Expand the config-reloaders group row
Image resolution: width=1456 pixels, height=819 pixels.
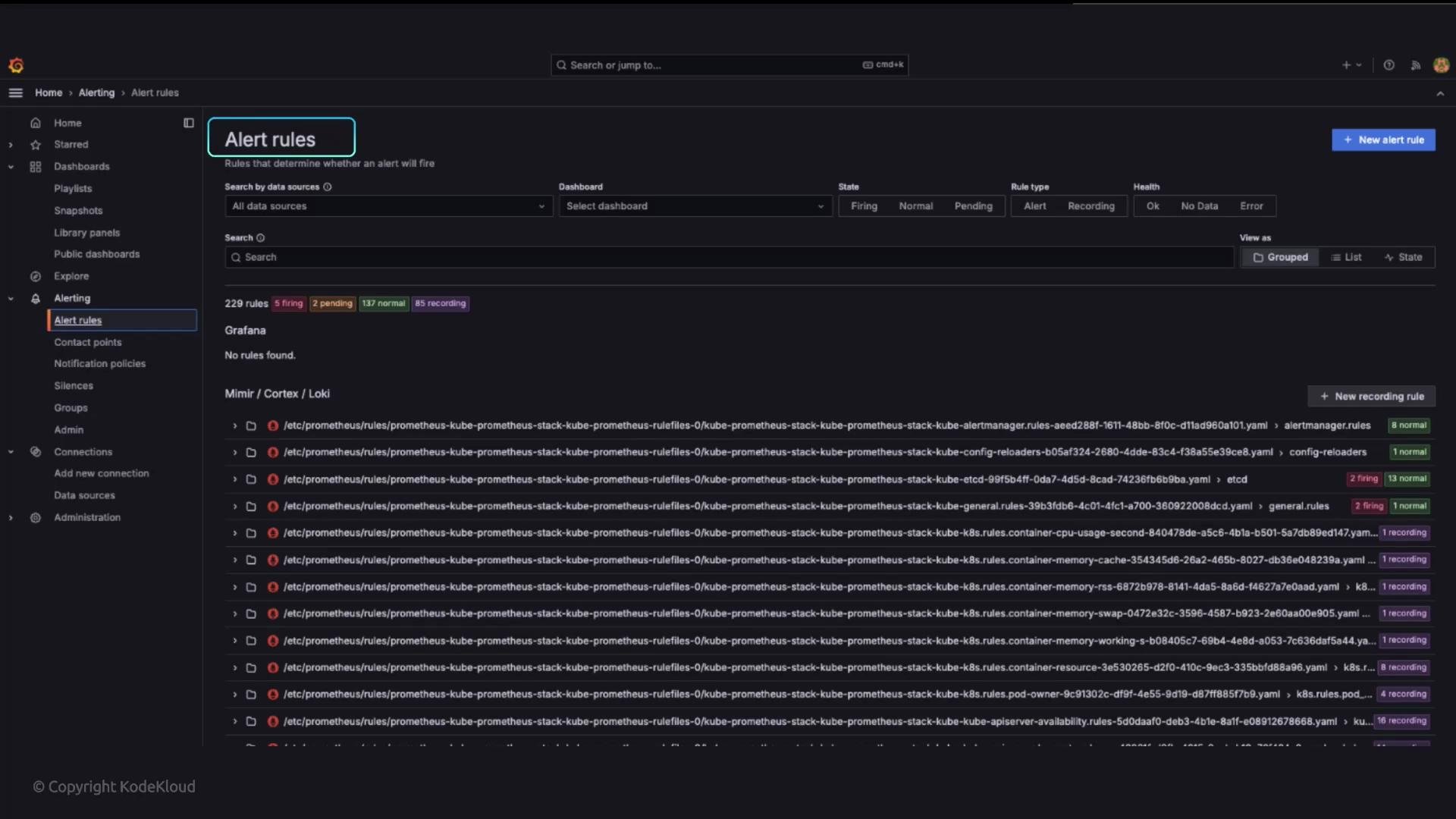click(x=234, y=453)
